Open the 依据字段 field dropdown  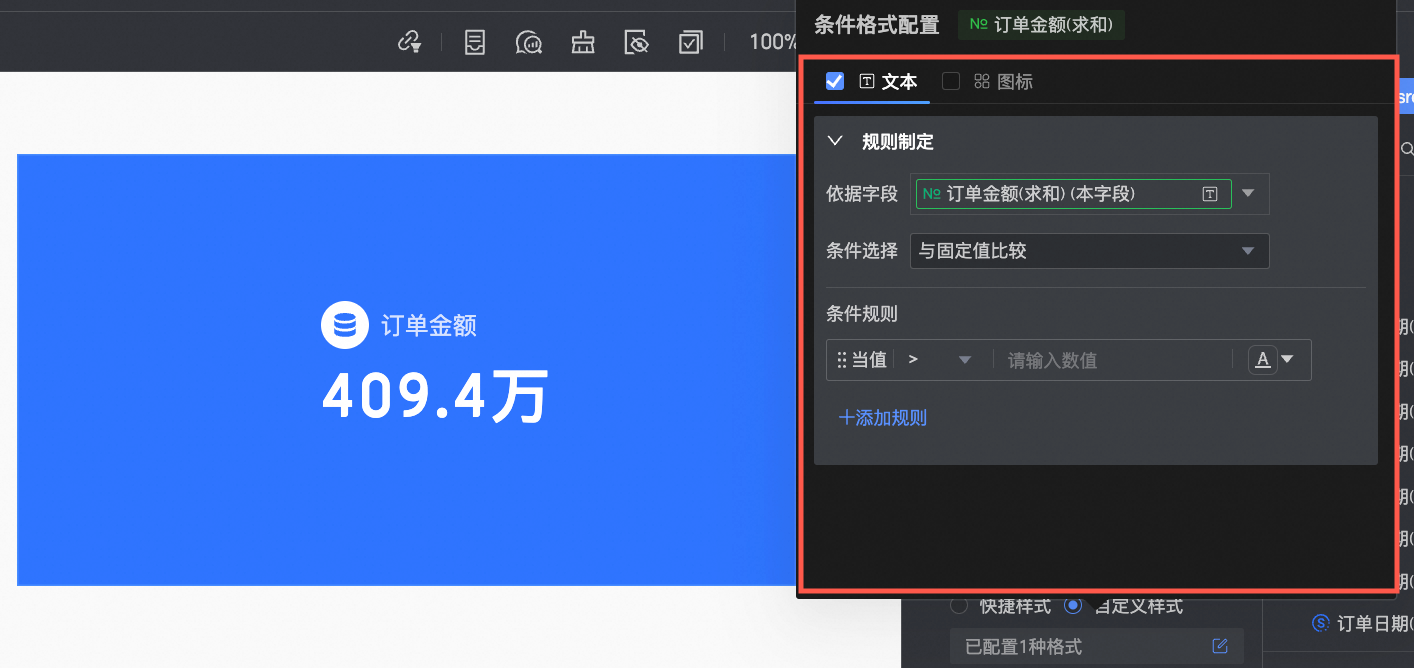[x=1248, y=194]
